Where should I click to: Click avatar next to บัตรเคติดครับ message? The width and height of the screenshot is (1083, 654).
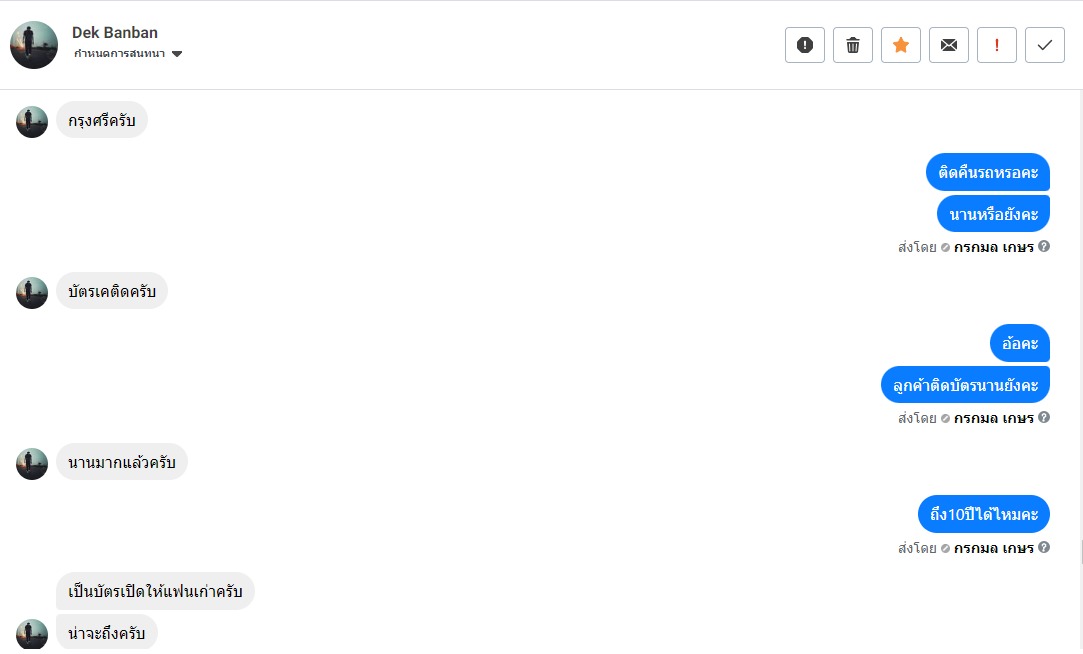tap(32, 293)
